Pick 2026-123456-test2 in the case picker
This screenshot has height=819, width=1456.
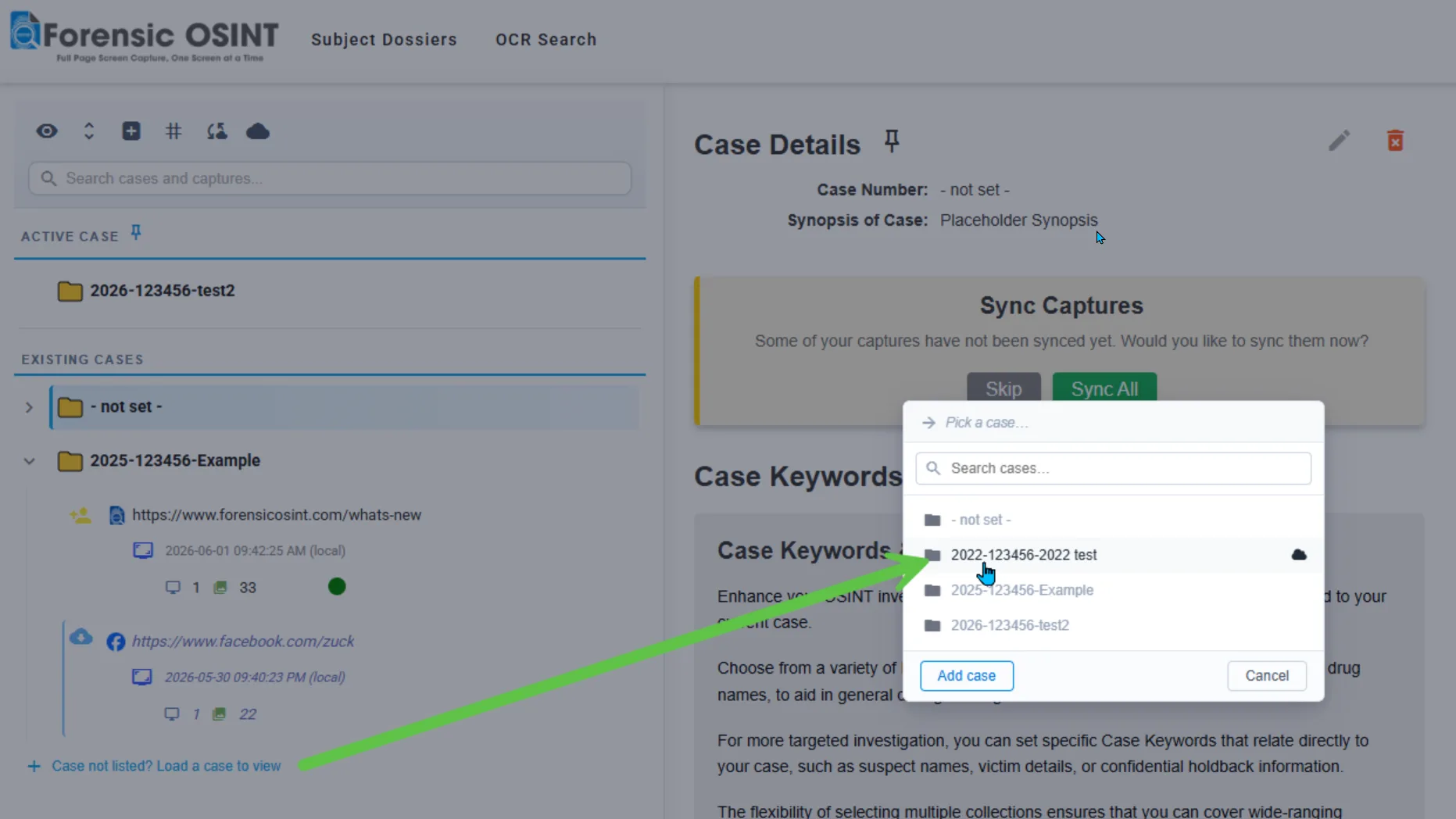pos(1113,625)
